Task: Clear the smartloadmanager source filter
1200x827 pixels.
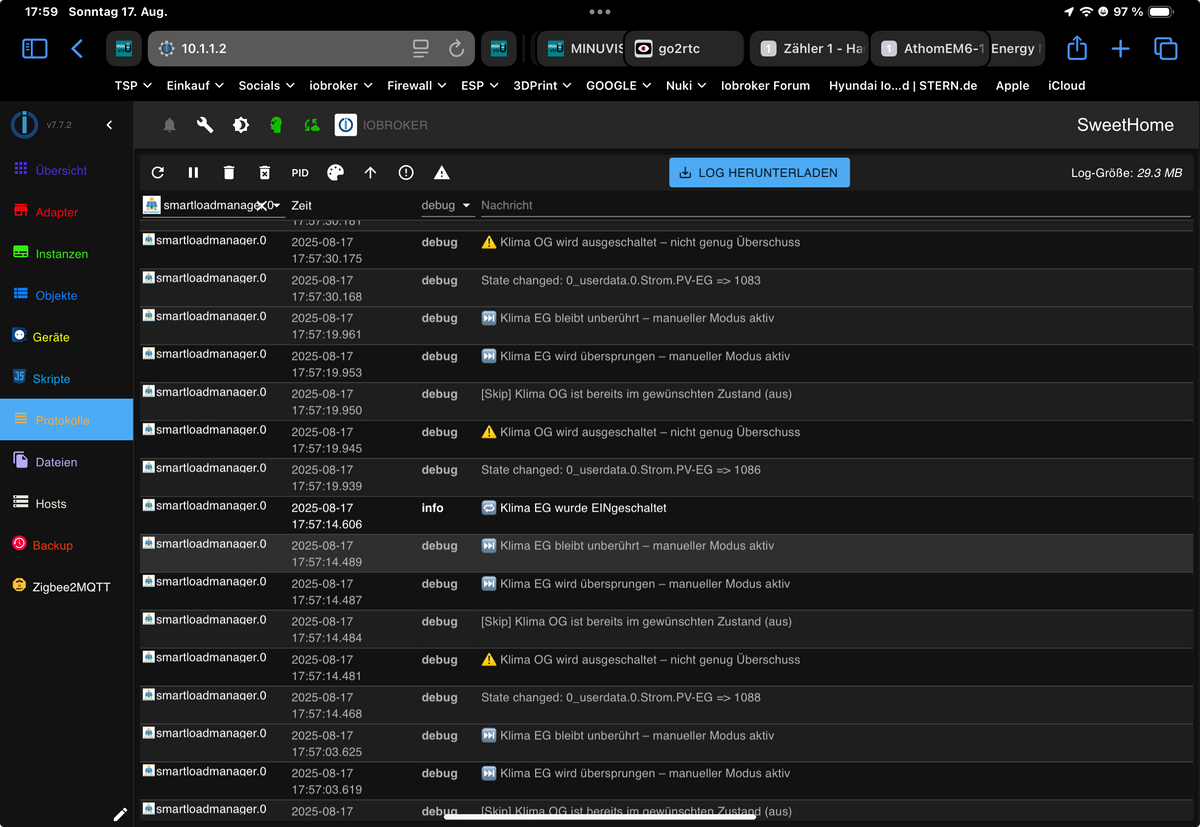Action: [261, 205]
